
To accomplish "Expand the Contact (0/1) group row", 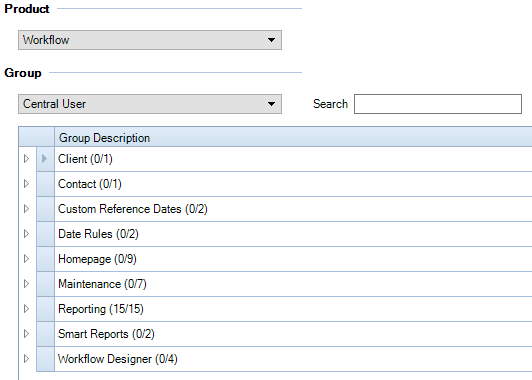I will 26,184.
